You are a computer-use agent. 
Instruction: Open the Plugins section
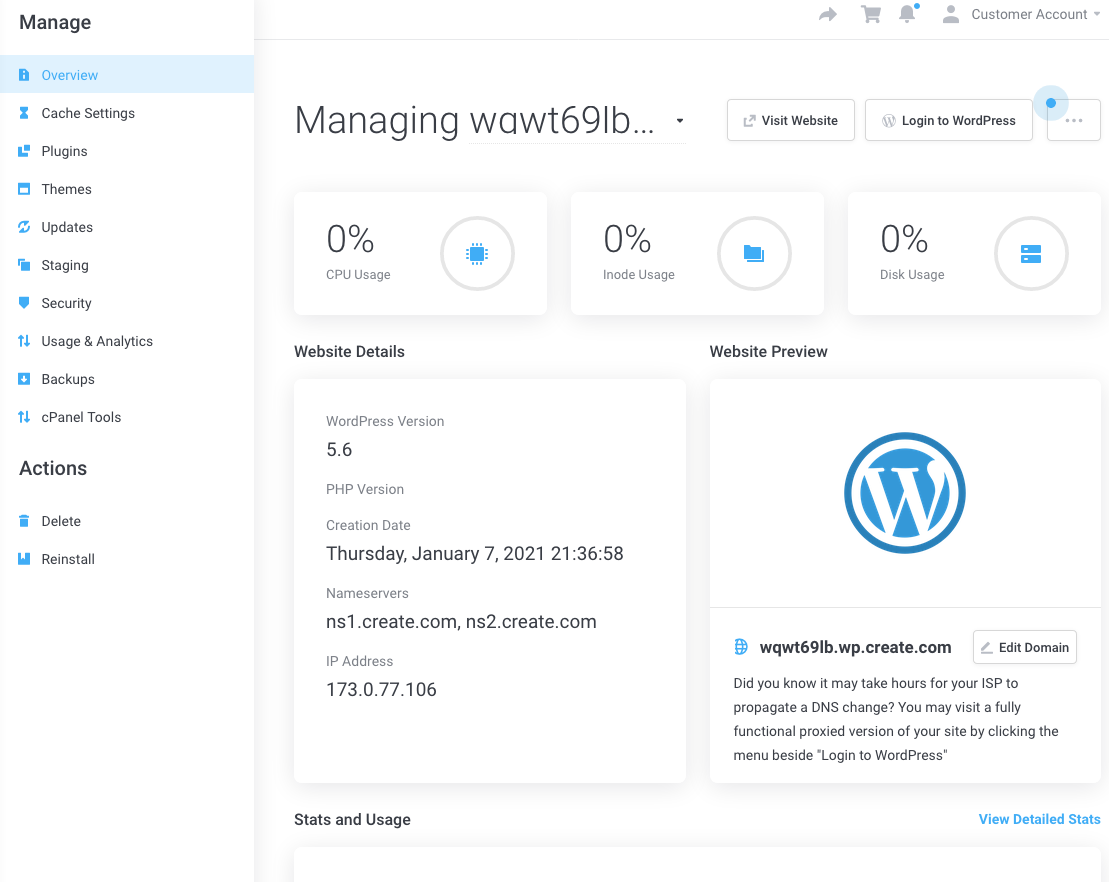[x=64, y=151]
